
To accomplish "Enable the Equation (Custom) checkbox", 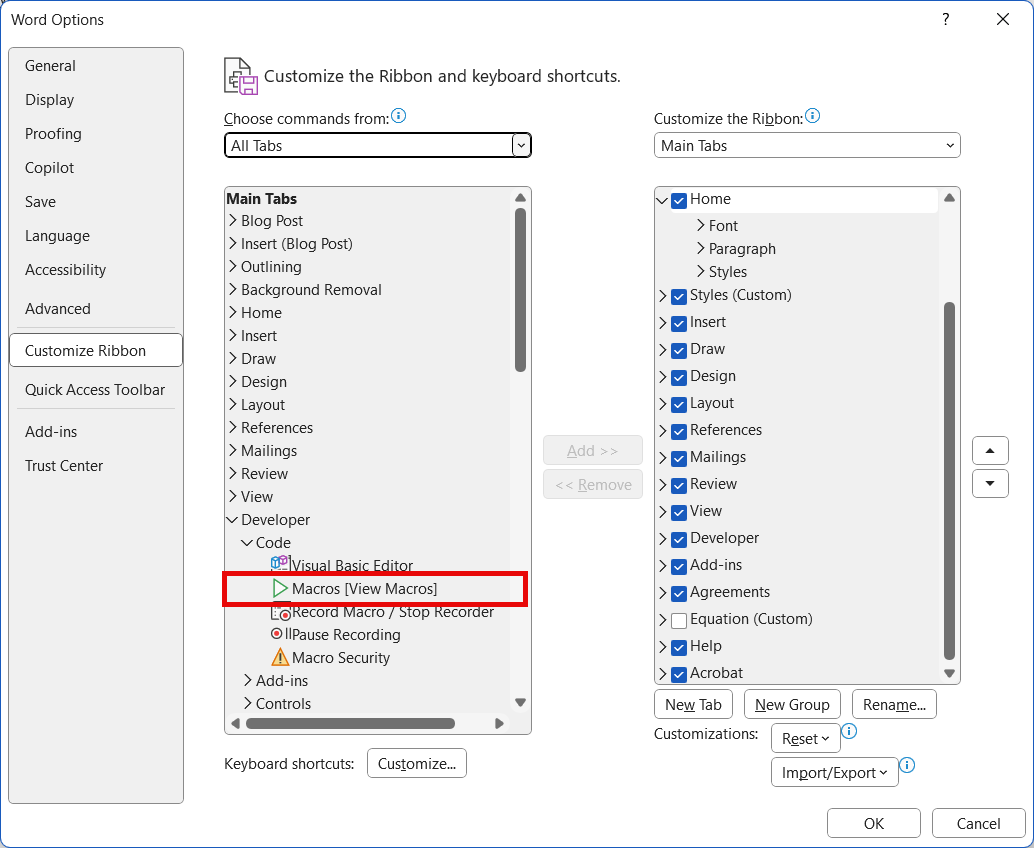I will [x=679, y=621].
